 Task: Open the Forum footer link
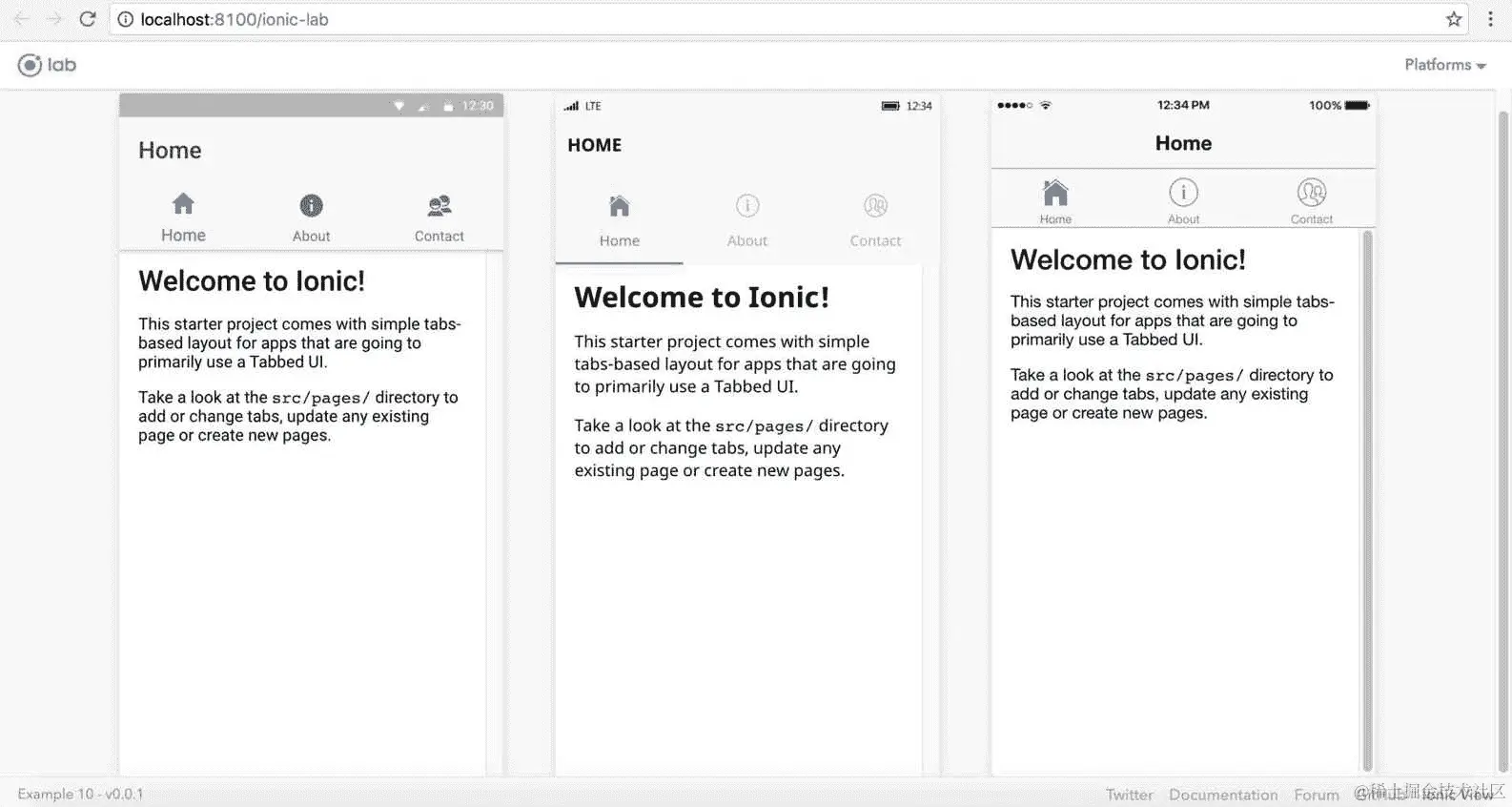[x=1316, y=795]
